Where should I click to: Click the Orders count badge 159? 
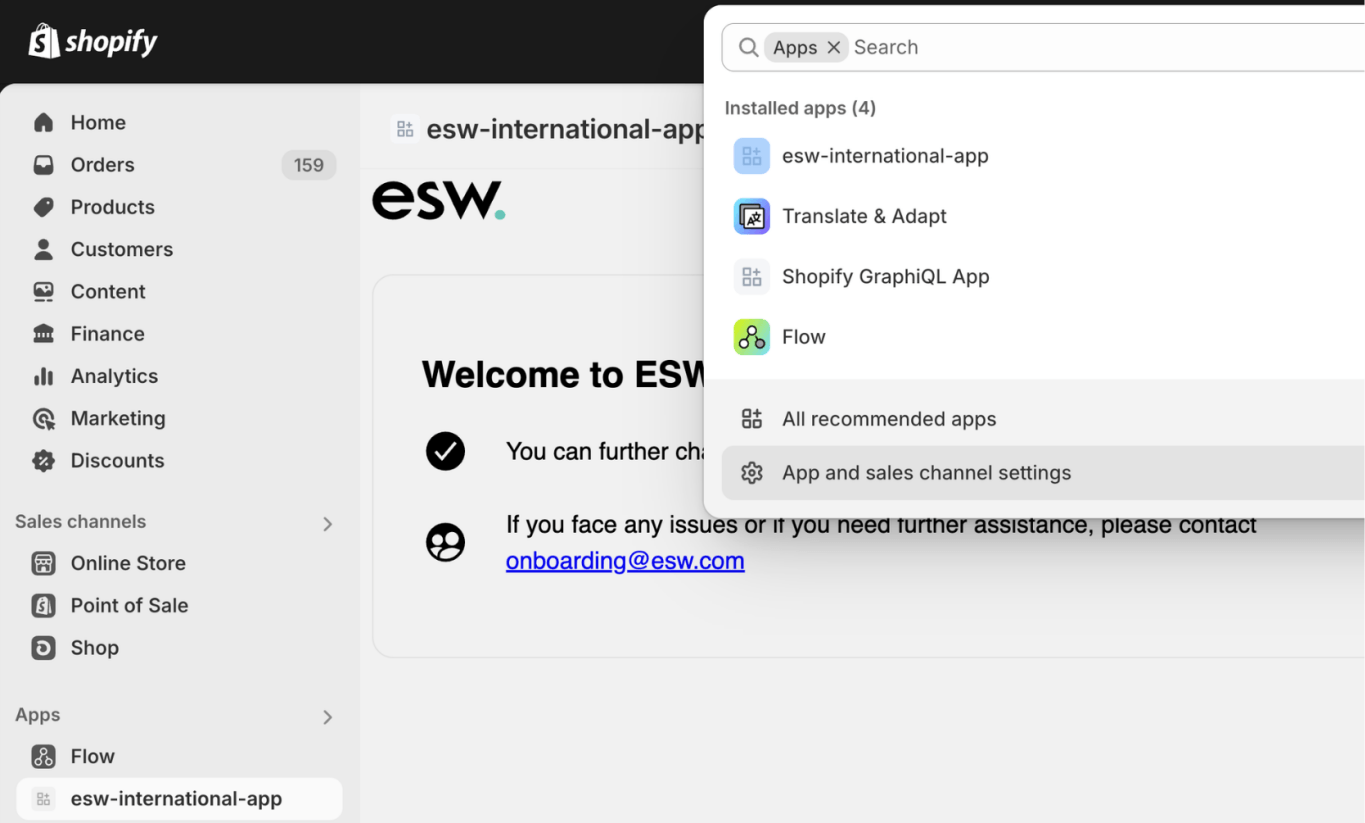pos(309,165)
